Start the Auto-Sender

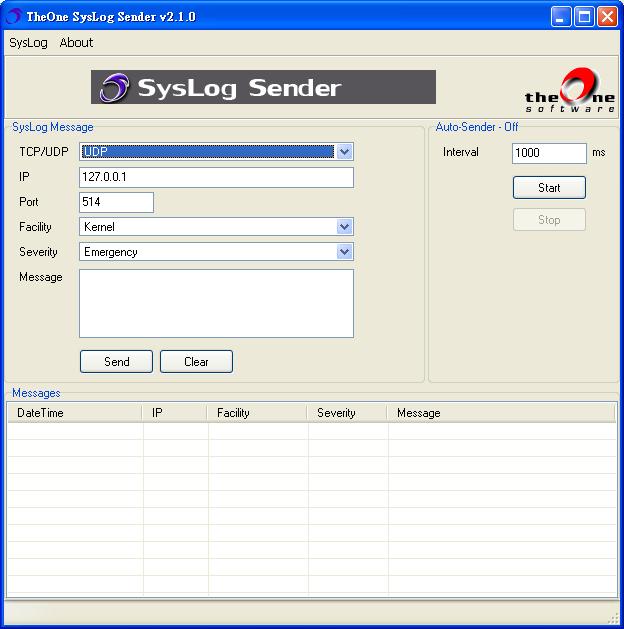coord(549,187)
